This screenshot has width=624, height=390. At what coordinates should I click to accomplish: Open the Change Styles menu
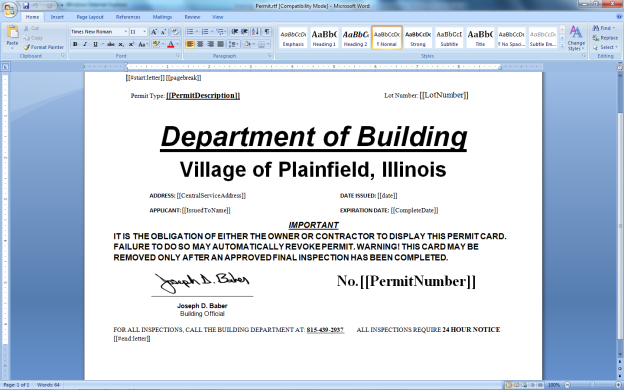pyautogui.click(x=576, y=38)
